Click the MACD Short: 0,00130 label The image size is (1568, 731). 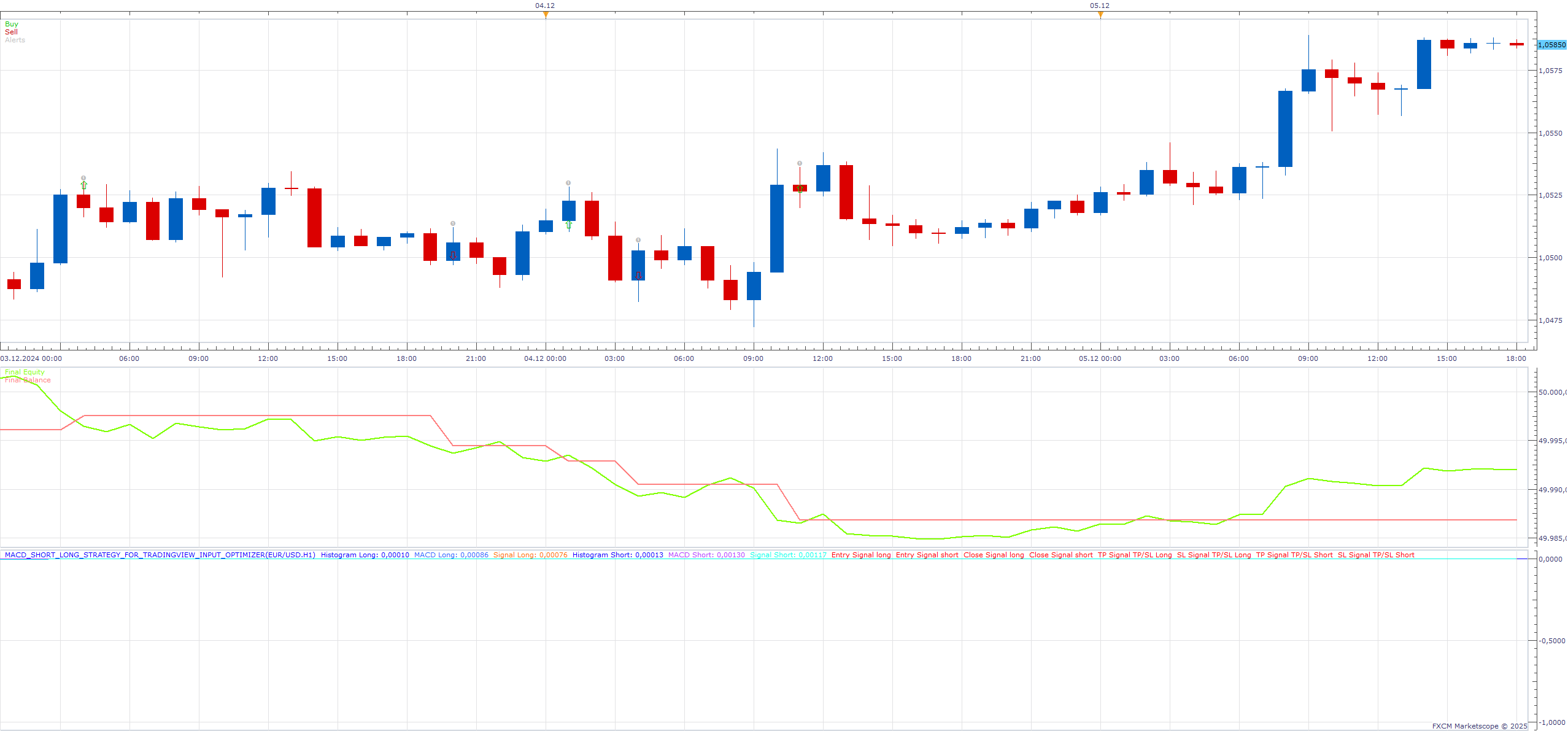click(706, 555)
